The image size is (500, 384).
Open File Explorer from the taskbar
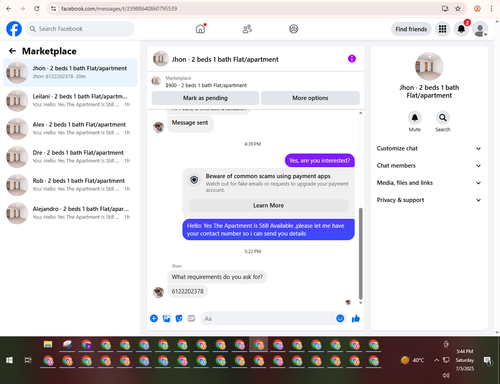pos(48,344)
